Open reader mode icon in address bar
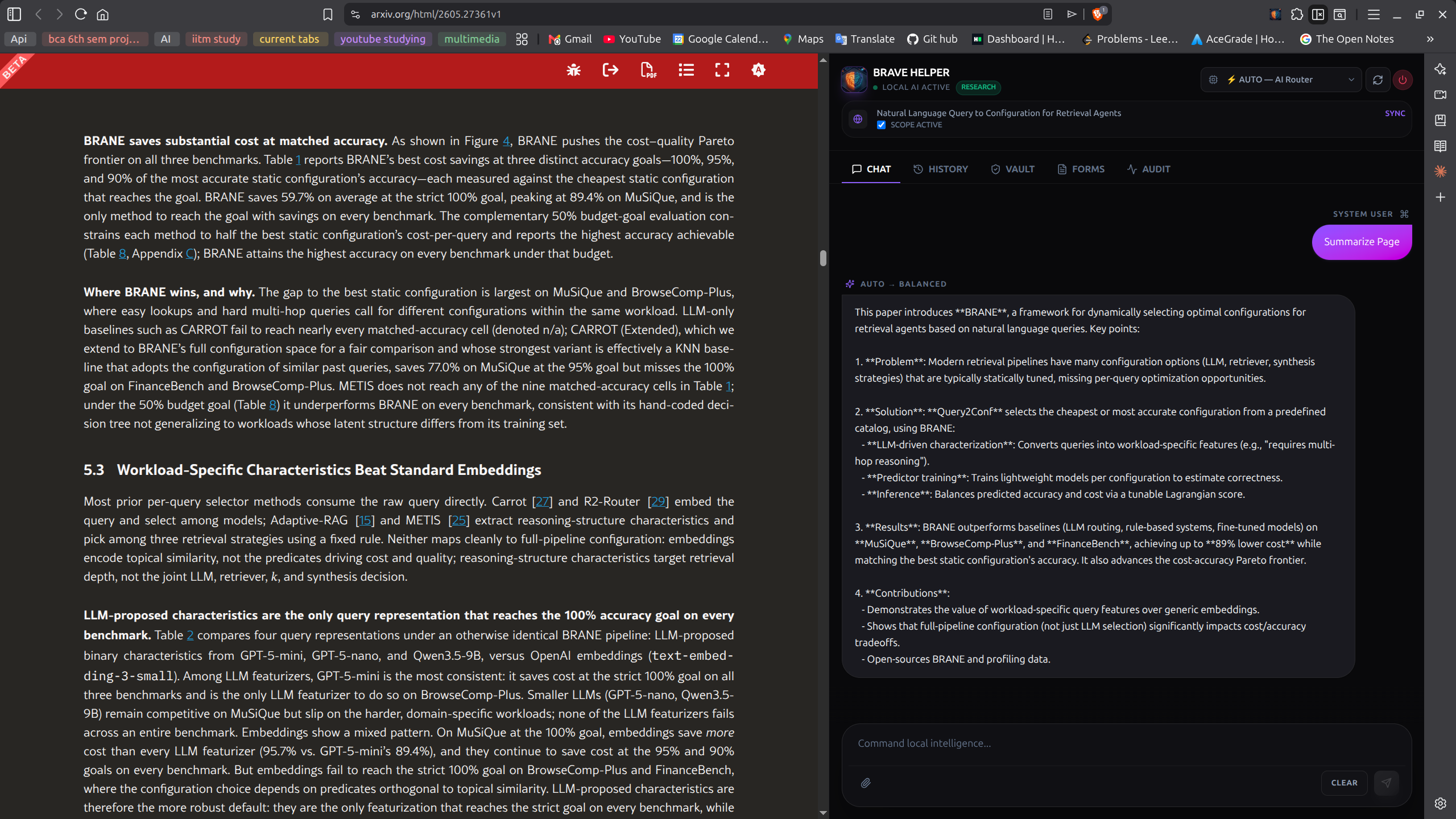The width and height of the screenshot is (1456, 819). [x=1048, y=14]
